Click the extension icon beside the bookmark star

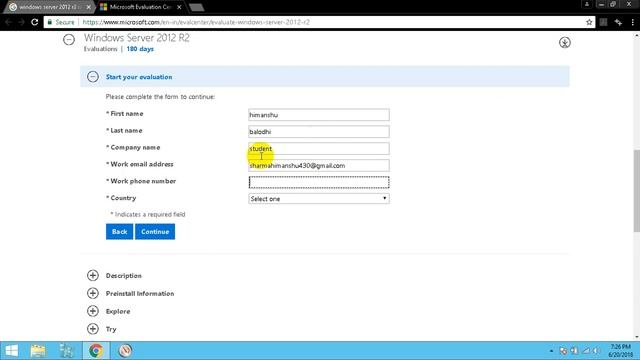tap(604, 22)
